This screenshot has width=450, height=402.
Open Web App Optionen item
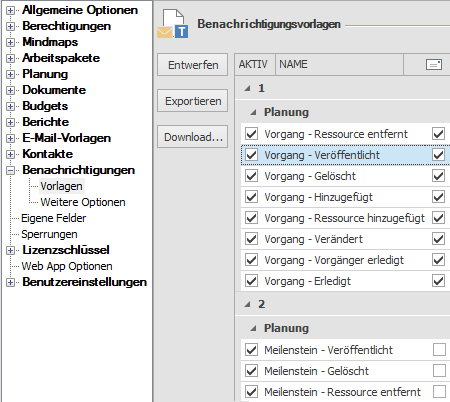[x=67, y=266]
